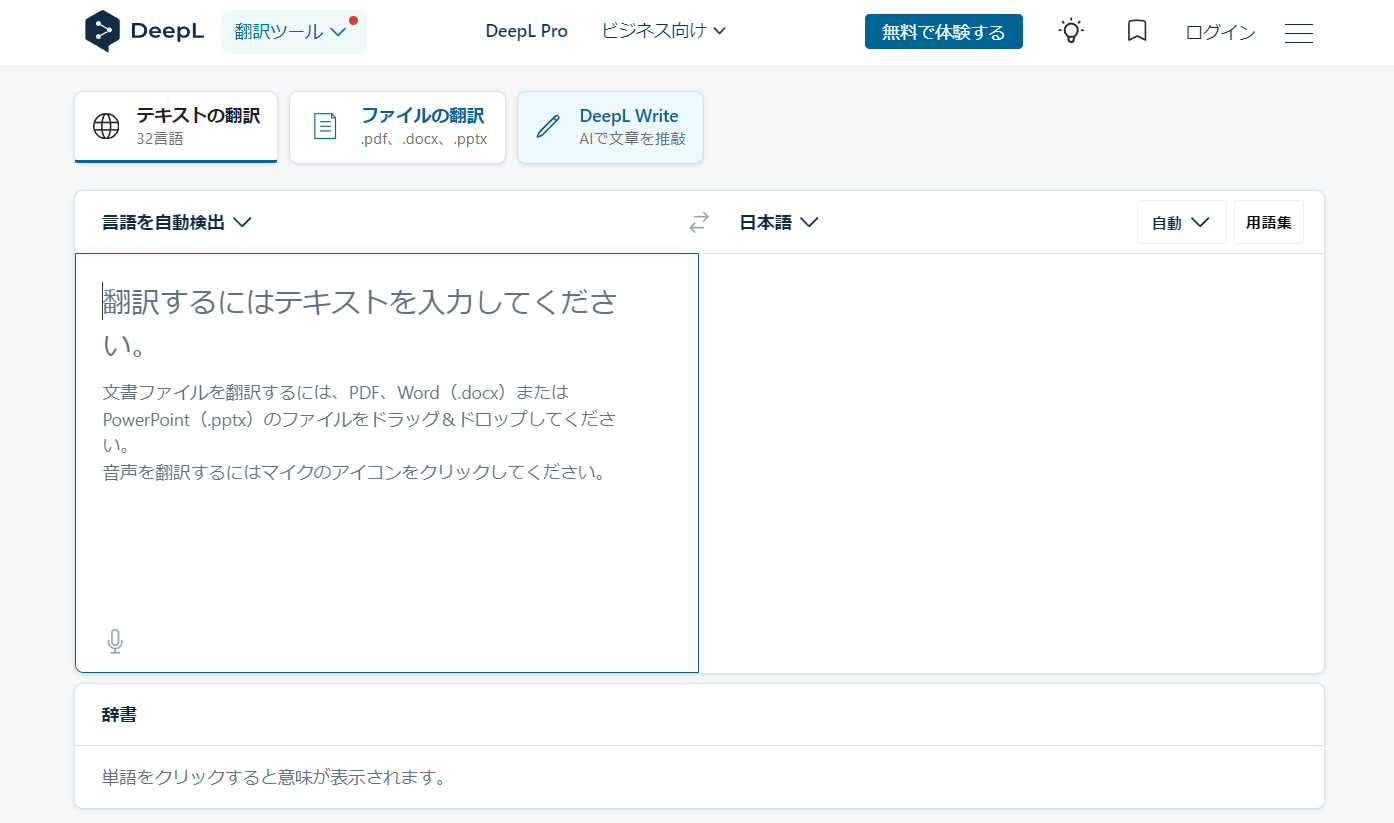Click into the source text input area
1394x823 pixels.
click(387, 462)
